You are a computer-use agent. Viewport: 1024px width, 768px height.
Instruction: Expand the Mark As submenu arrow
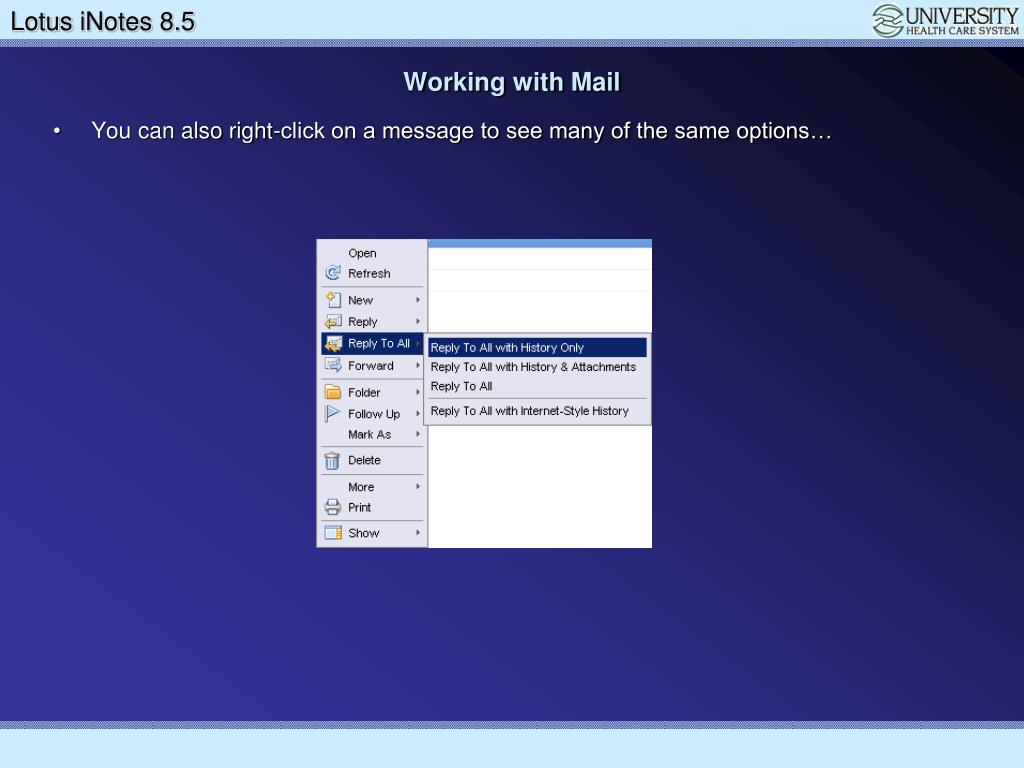click(x=418, y=434)
